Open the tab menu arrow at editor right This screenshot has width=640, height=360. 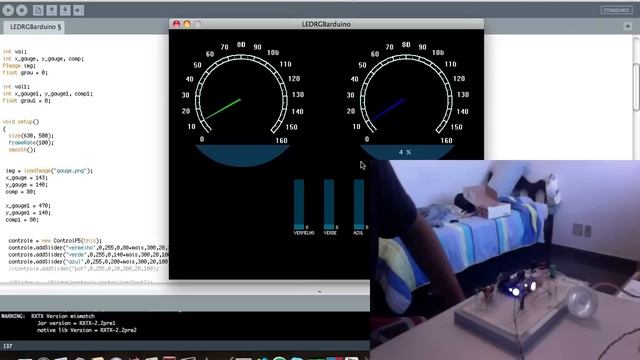click(628, 27)
